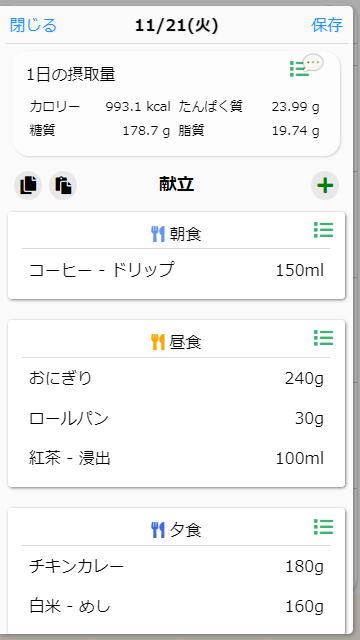Click the 夕食 section header
This screenshot has width=360, height=640.
click(x=176, y=531)
